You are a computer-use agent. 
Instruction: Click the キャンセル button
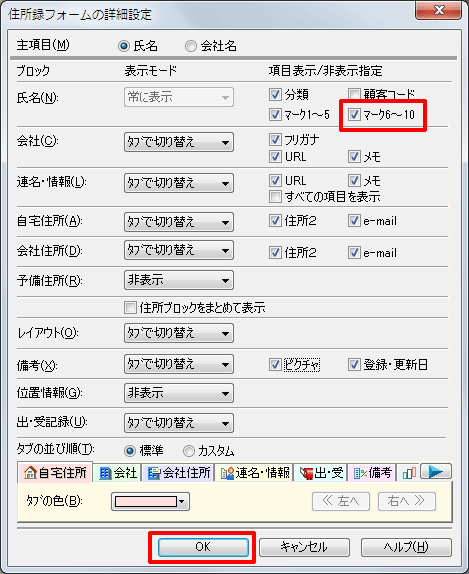(304, 547)
